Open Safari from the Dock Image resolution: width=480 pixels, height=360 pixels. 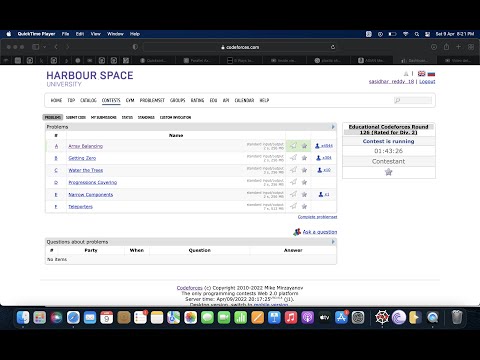click(73, 318)
